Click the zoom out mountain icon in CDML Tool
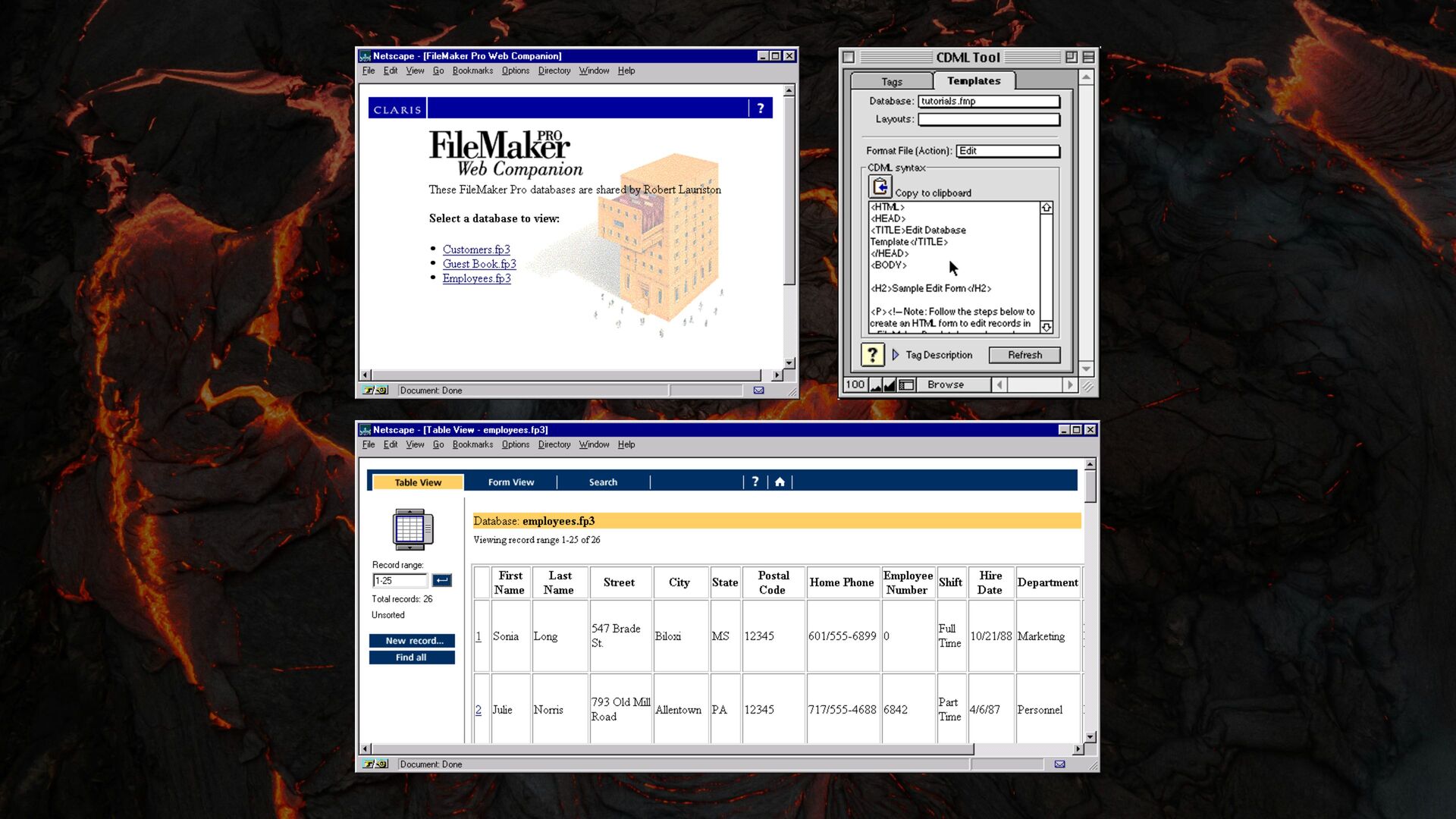Image resolution: width=1456 pixels, height=819 pixels. 876,385
